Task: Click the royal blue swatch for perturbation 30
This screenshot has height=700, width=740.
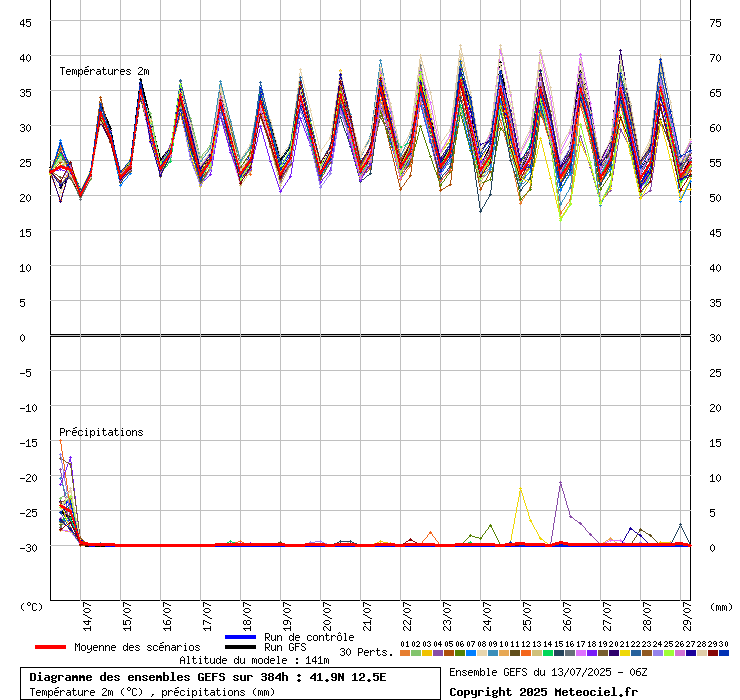Action: click(723, 653)
